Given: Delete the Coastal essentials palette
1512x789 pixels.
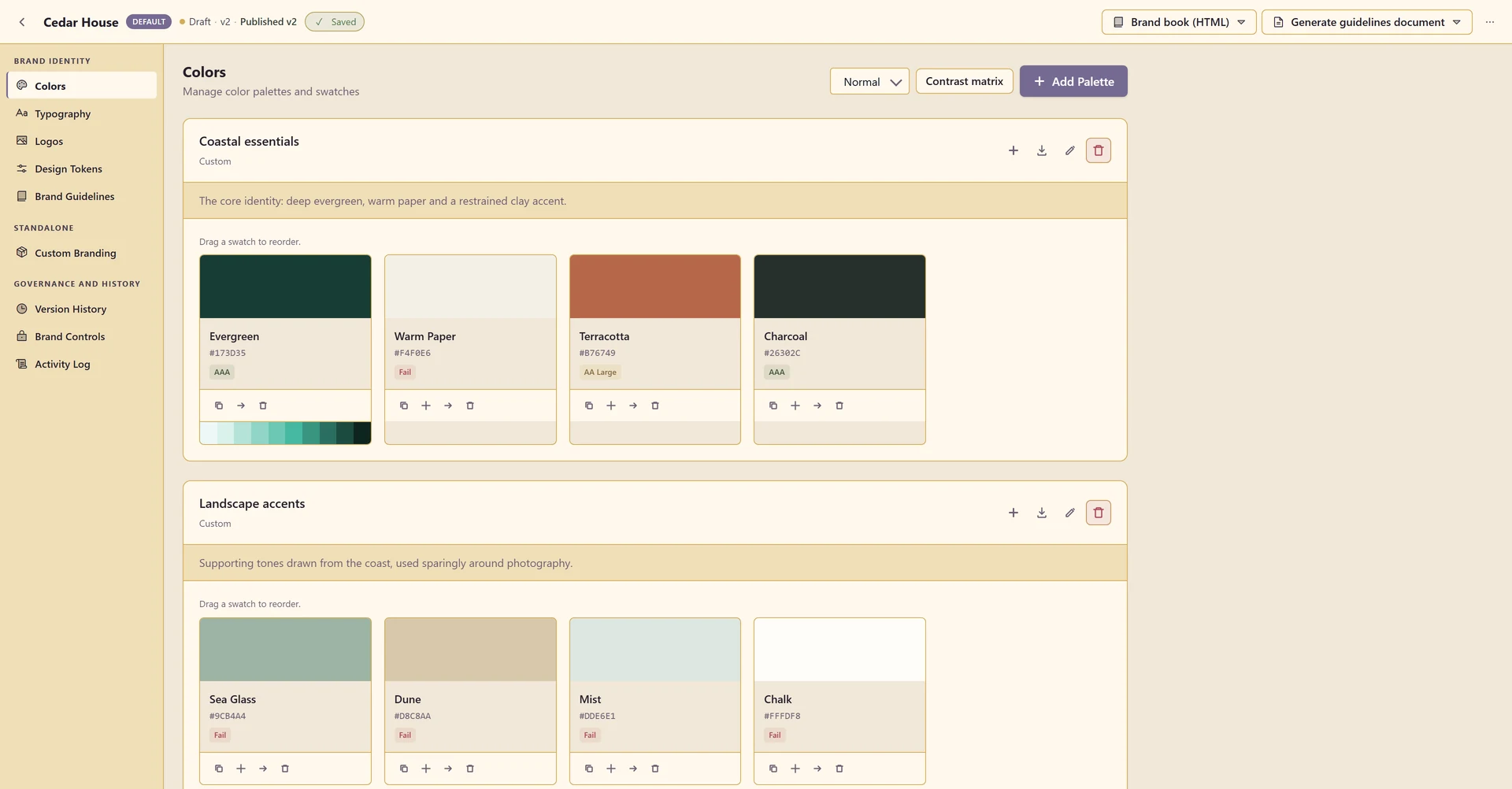Looking at the screenshot, I should tap(1099, 150).
